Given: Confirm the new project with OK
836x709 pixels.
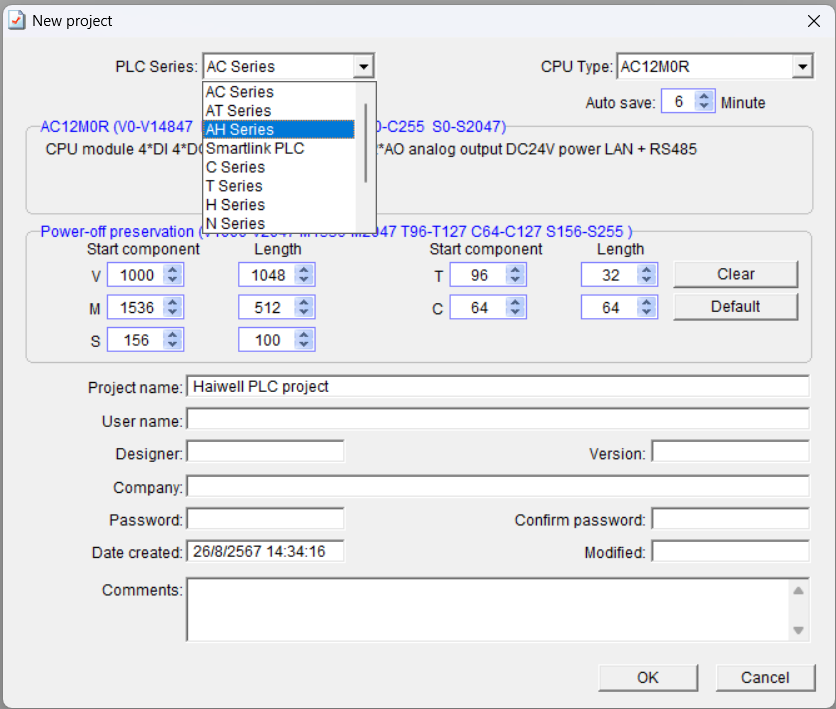Looking at the screenshot, I should (648, 677).
